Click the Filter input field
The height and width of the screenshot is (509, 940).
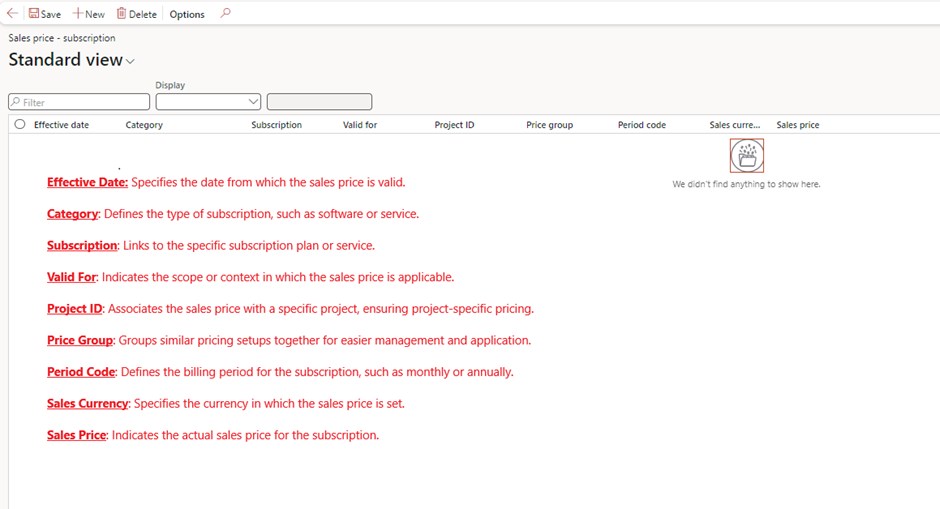click(x=79, y=102)
